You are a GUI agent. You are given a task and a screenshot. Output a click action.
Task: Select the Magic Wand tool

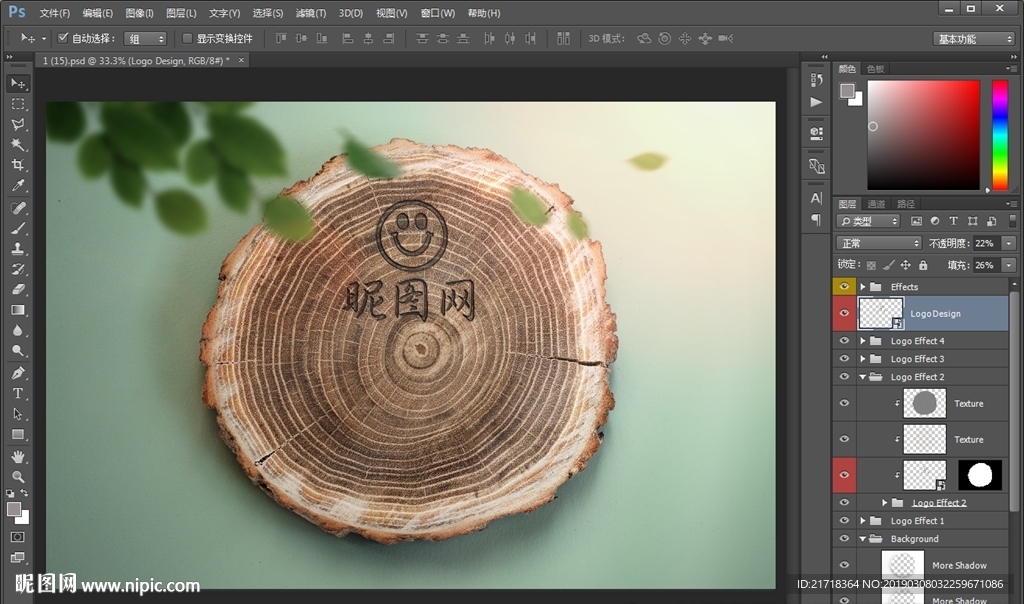(18, 145)
